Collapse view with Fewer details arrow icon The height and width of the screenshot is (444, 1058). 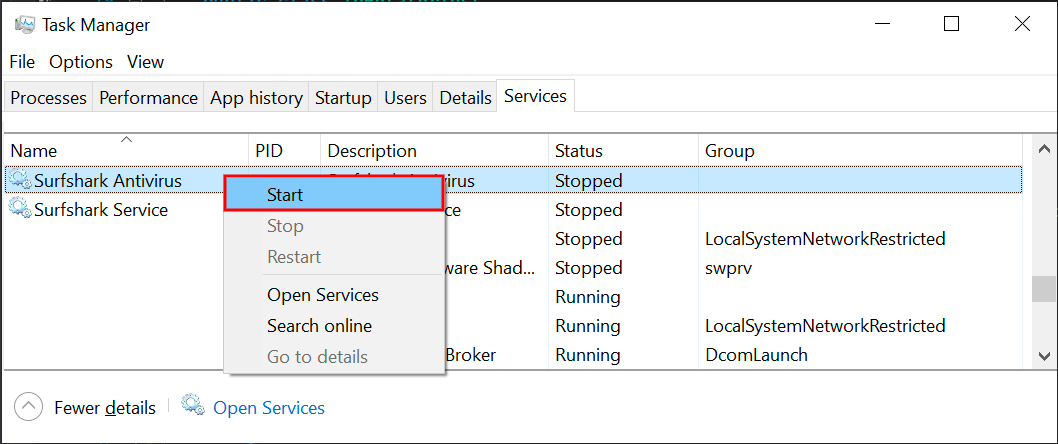30,407
